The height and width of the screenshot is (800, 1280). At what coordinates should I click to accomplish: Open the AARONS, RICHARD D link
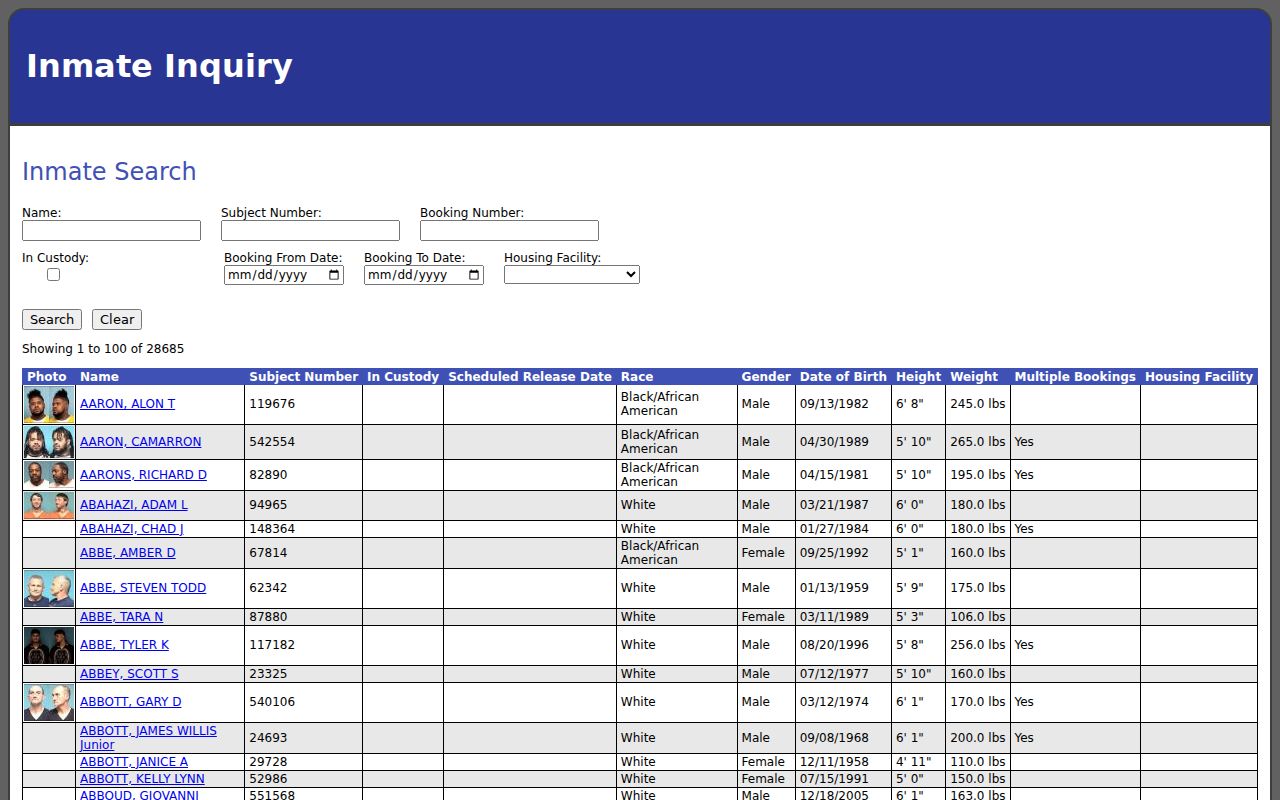[143, 475]
